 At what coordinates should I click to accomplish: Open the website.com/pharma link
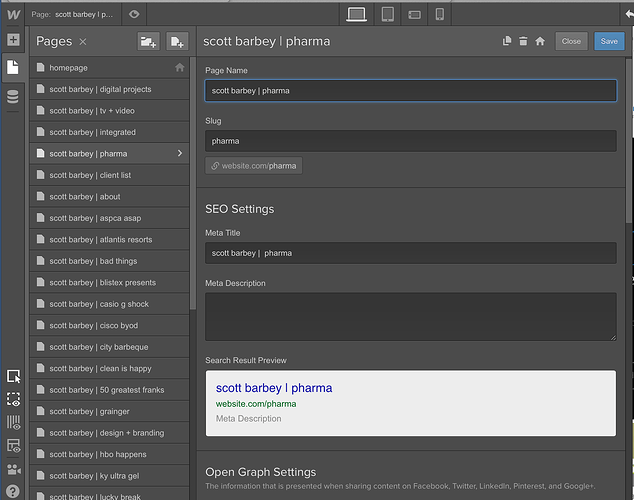pos(254,165)
